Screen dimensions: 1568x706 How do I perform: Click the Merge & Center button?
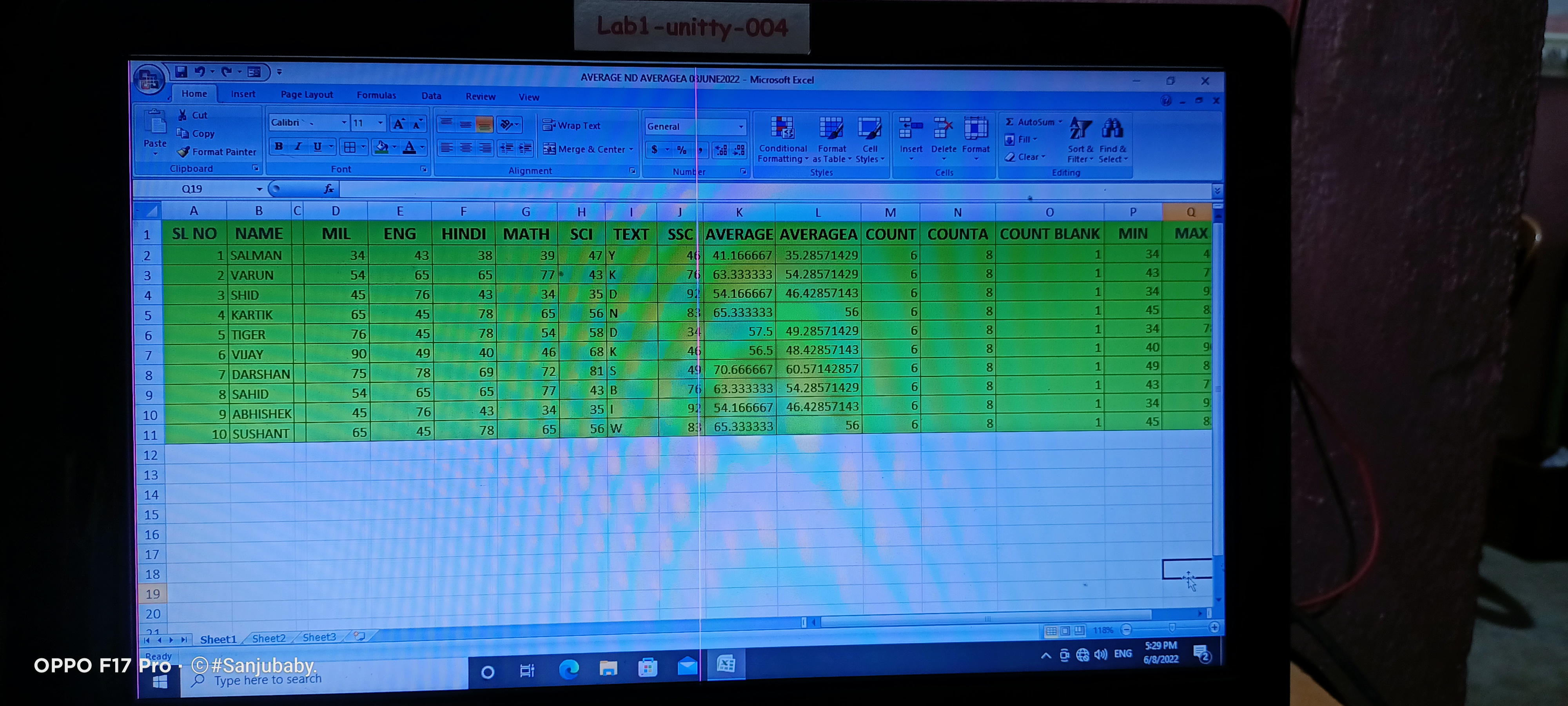[587, 149]
